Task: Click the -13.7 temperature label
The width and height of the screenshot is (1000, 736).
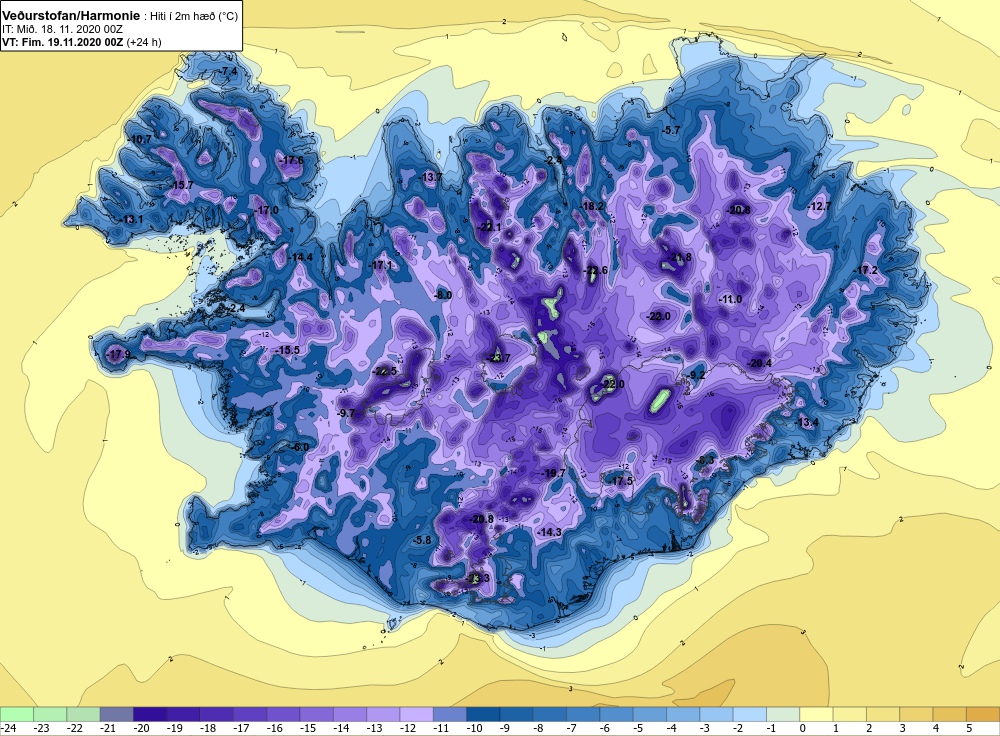Action: coord(431,177)
